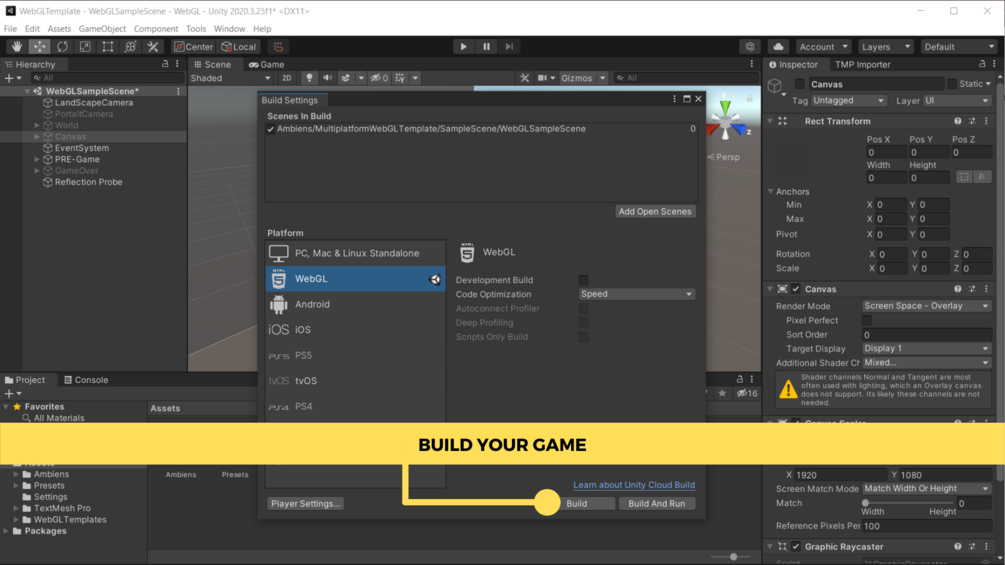
Task: Click the Sort Order input field
Action: coord(926,334)
